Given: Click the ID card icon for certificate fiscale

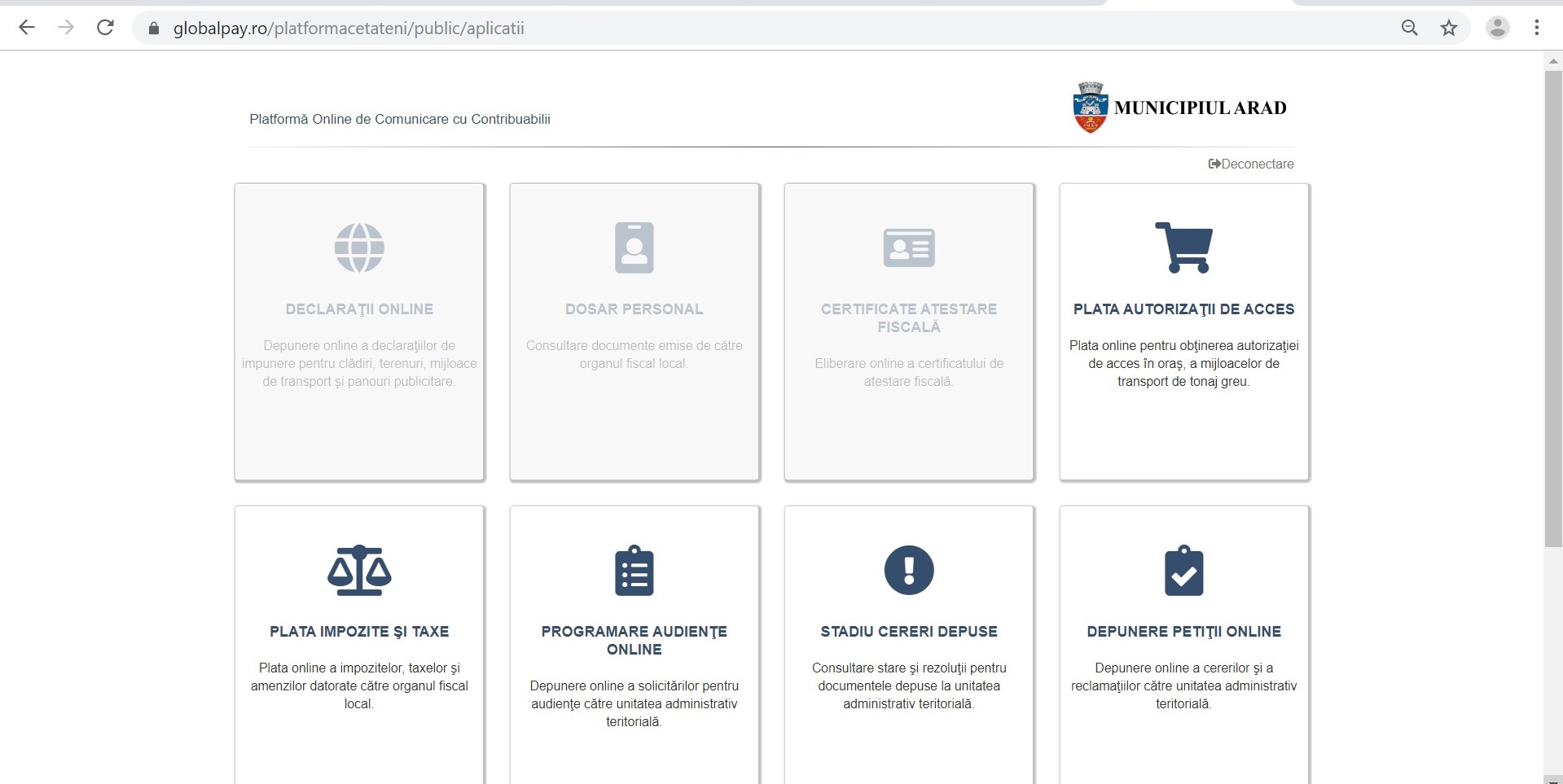Looking at the screenshot, I should pos(909,247).
